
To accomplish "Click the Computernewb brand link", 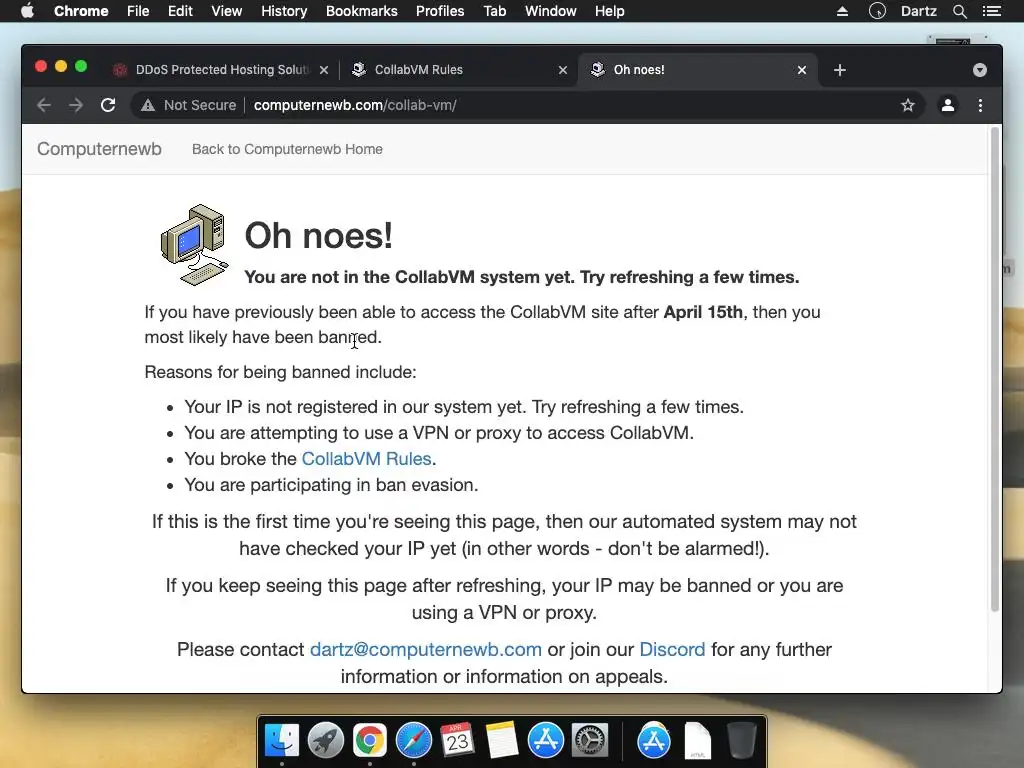I will pos(99,149).
